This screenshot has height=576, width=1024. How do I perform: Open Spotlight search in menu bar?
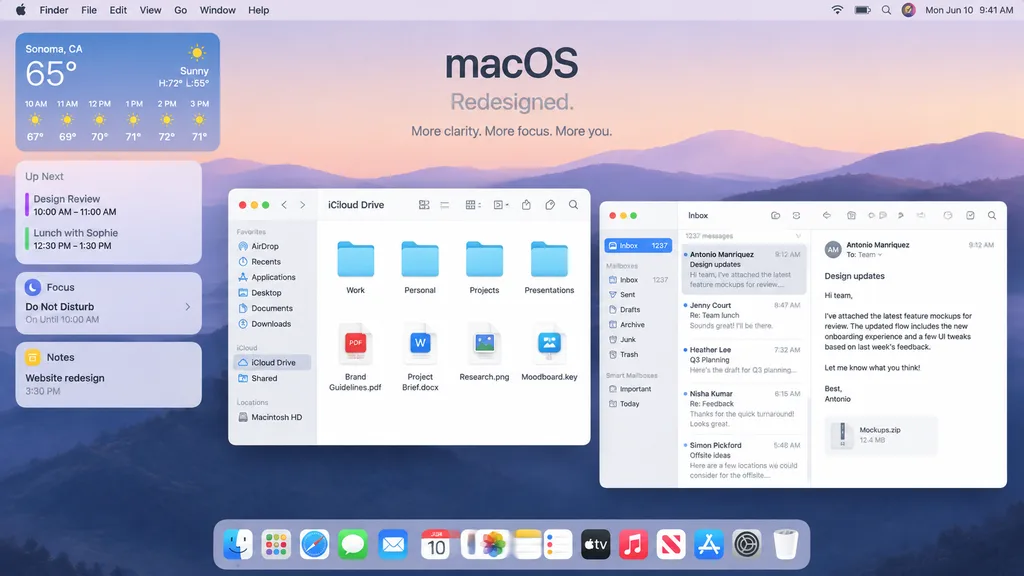[886, 10]
